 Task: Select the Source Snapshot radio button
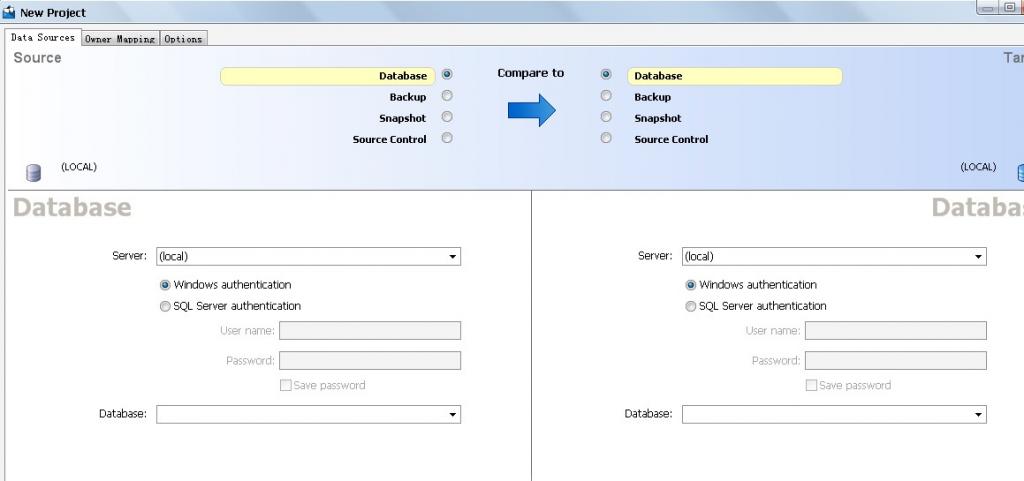click(447, 117)
